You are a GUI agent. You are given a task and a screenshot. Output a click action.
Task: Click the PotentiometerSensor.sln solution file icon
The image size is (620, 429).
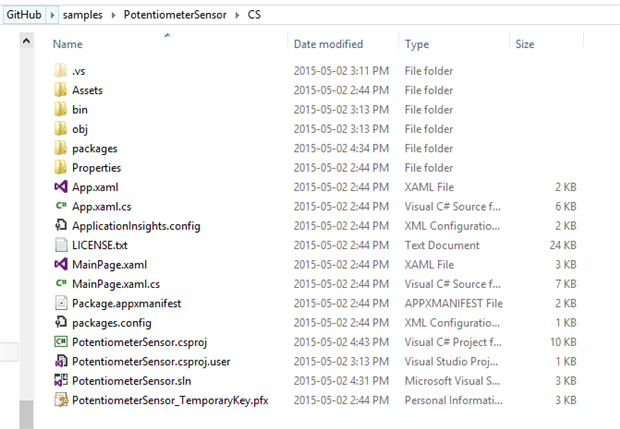[x=60, y=381]
